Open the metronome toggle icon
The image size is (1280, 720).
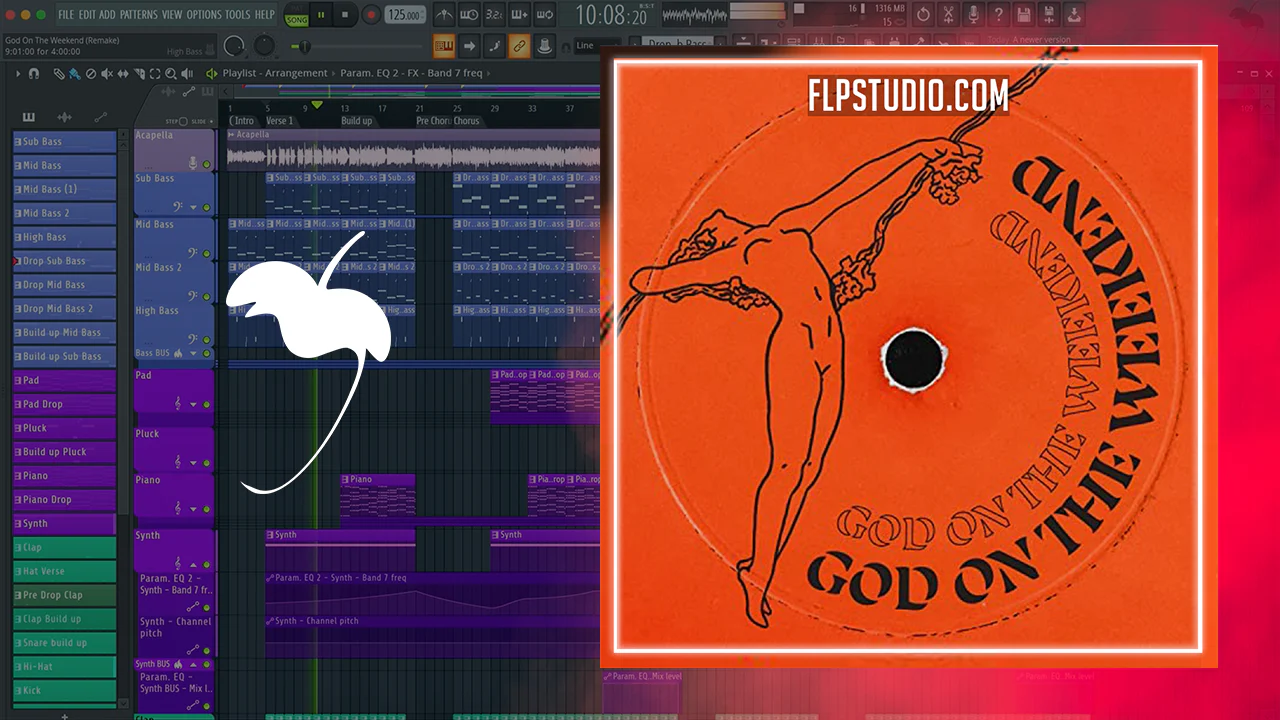click(445, 15)
